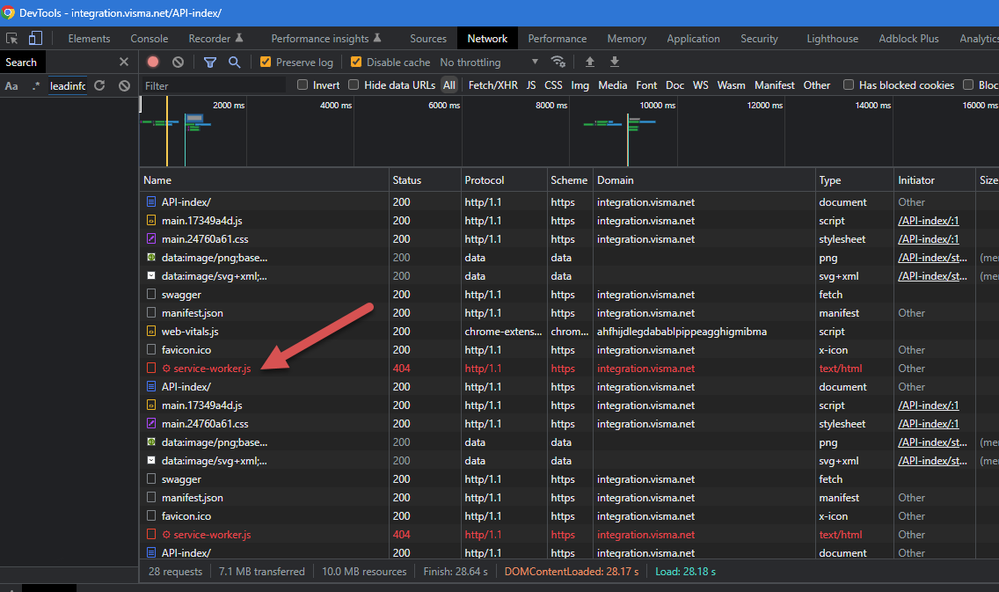Viewport: 999px width, 592px height.
Task: Click the Filter text field
Action: coord(214,85)
